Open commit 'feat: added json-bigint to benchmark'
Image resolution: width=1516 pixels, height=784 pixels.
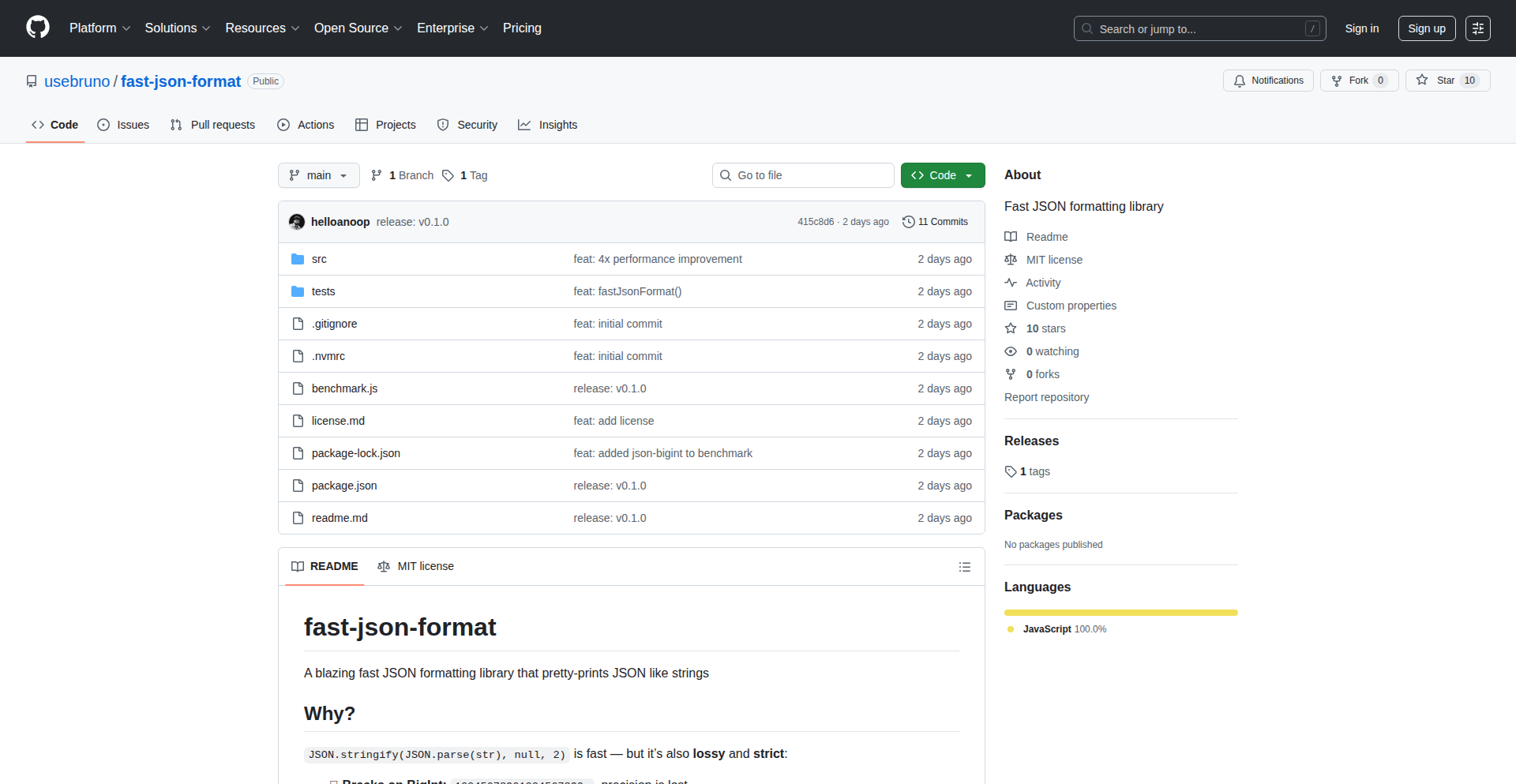click(663, 453)
